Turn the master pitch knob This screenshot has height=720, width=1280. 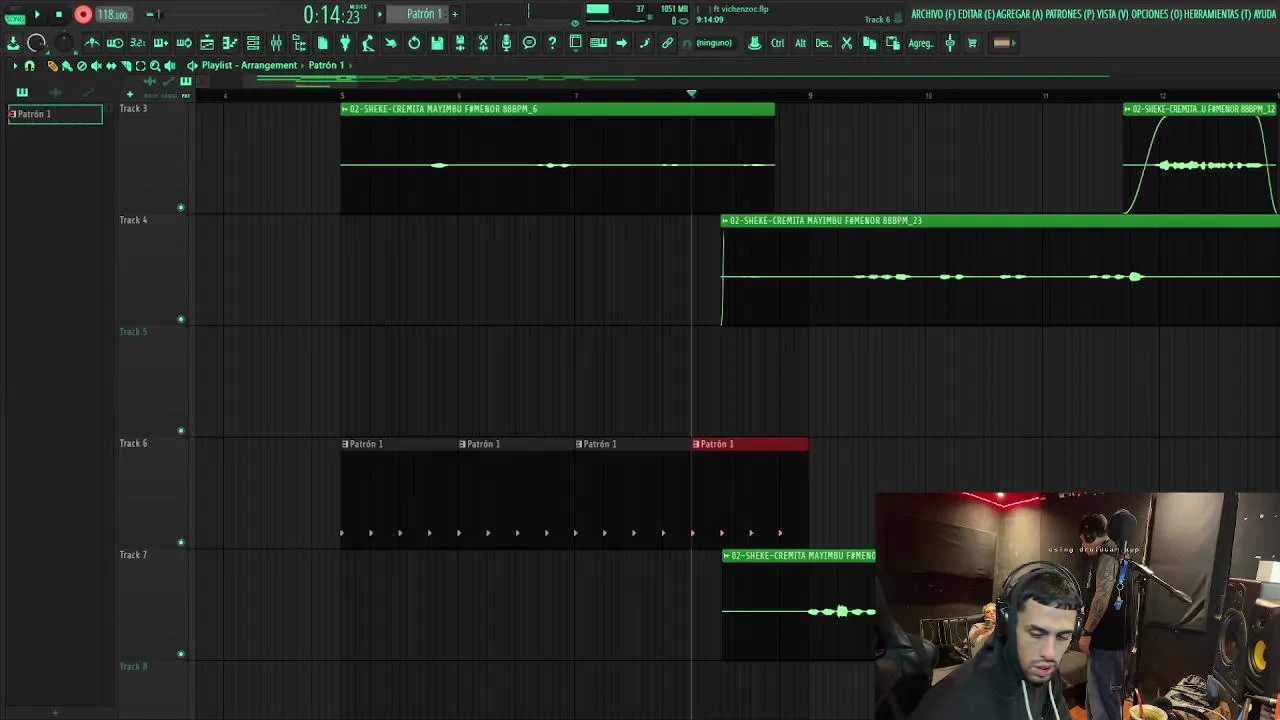(63, 43)
